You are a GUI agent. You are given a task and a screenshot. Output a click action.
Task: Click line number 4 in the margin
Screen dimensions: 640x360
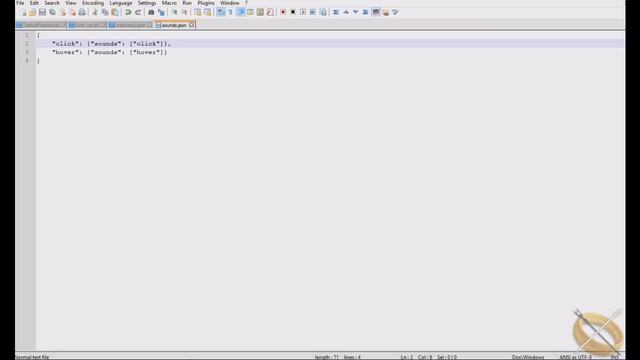click(27, 61)
